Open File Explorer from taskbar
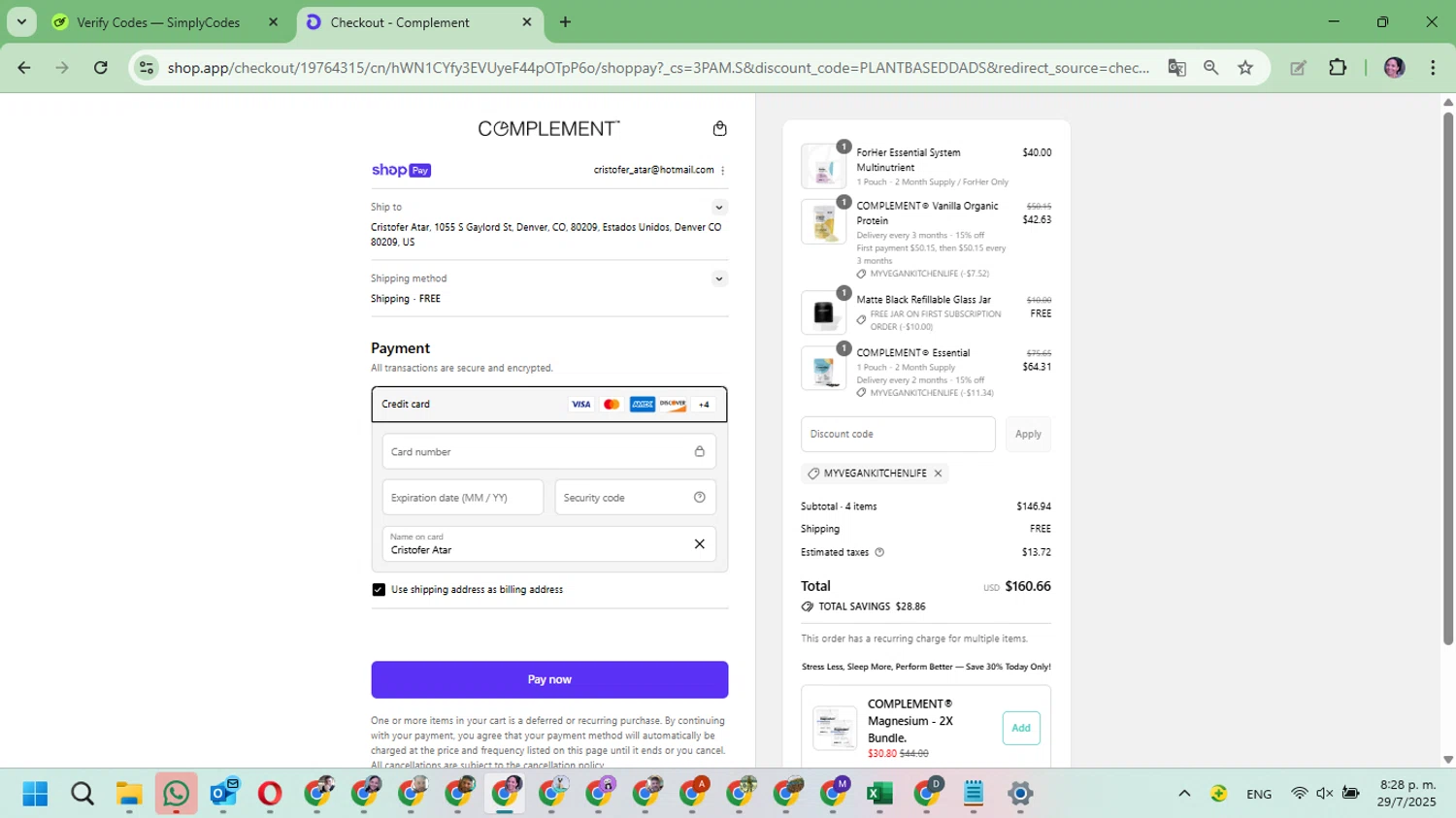Image resolution: width=1456 pixels, height=818 pixels. click(129, 794)
